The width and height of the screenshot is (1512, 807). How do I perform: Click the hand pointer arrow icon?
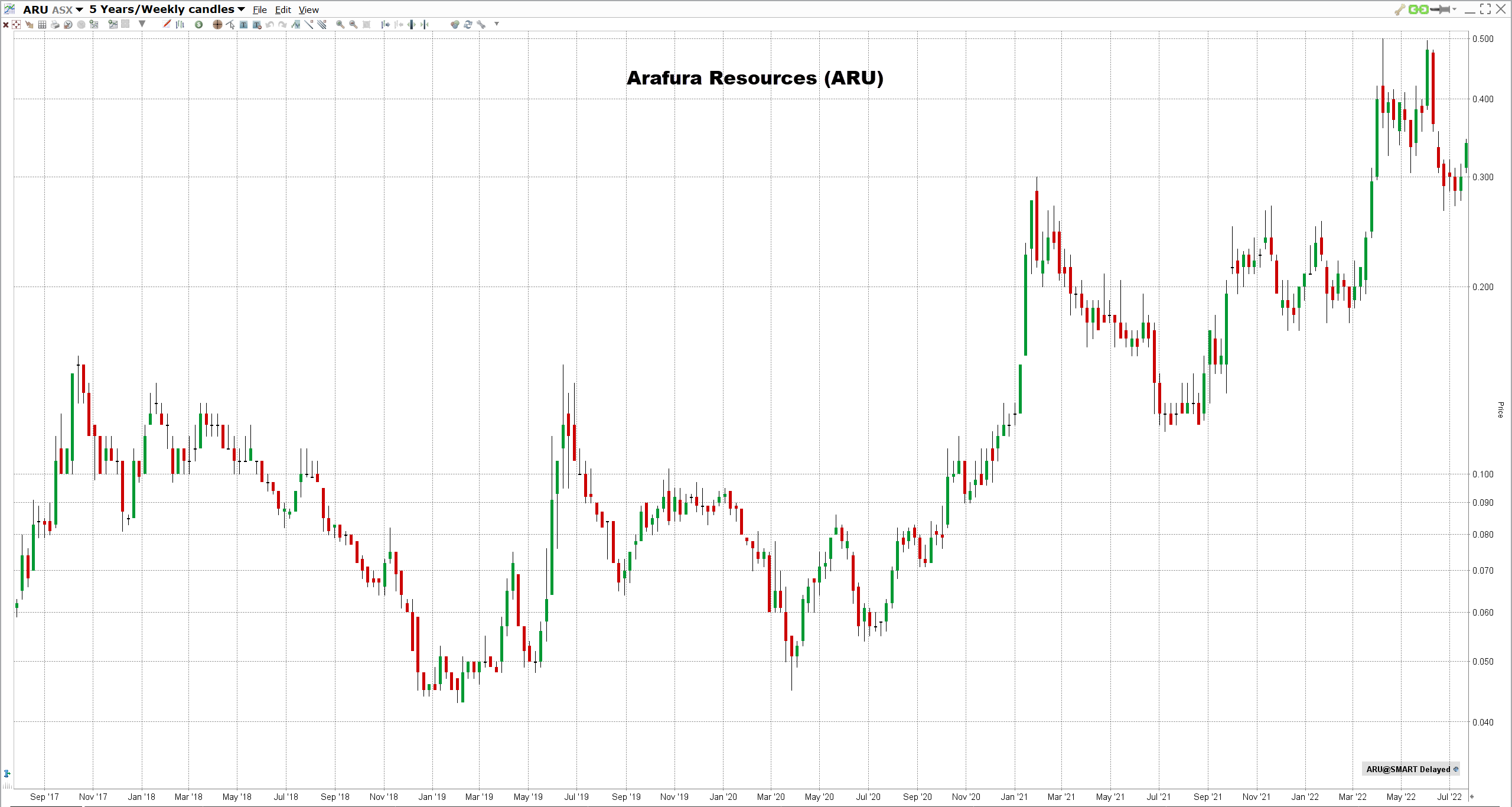[x=30, y=25]
